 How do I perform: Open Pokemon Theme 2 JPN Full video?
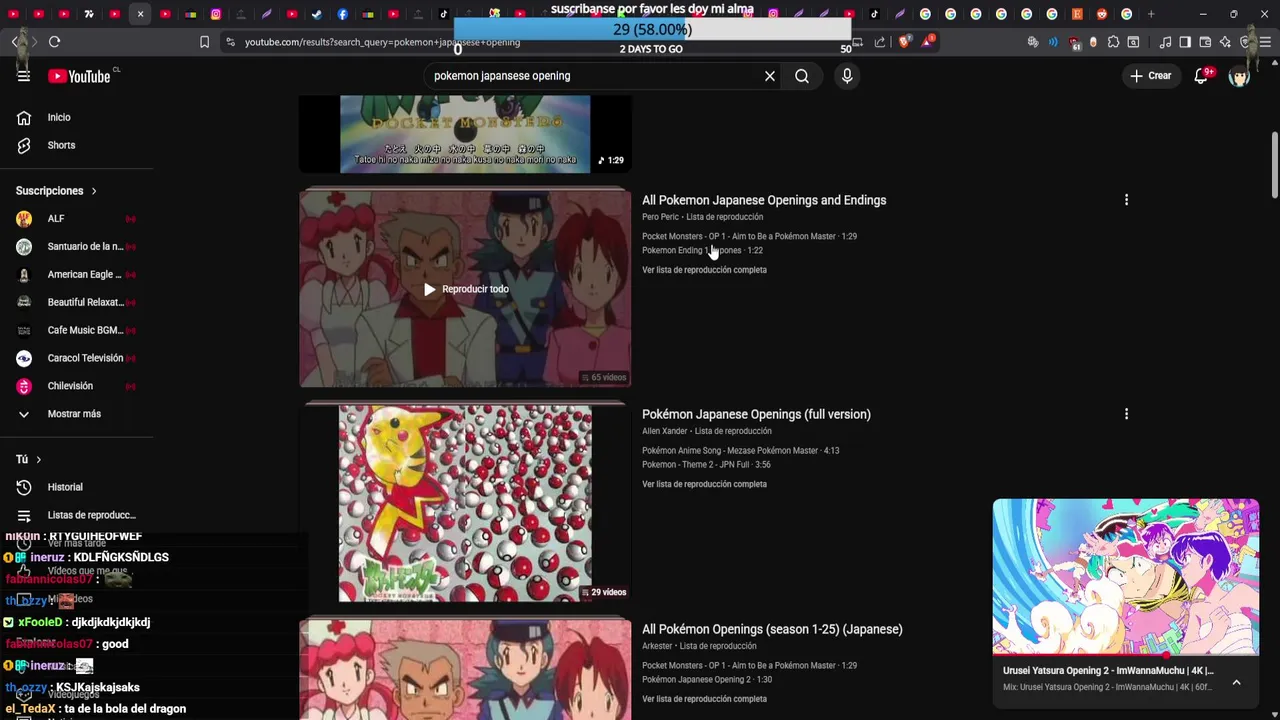(x=706, y=465)
